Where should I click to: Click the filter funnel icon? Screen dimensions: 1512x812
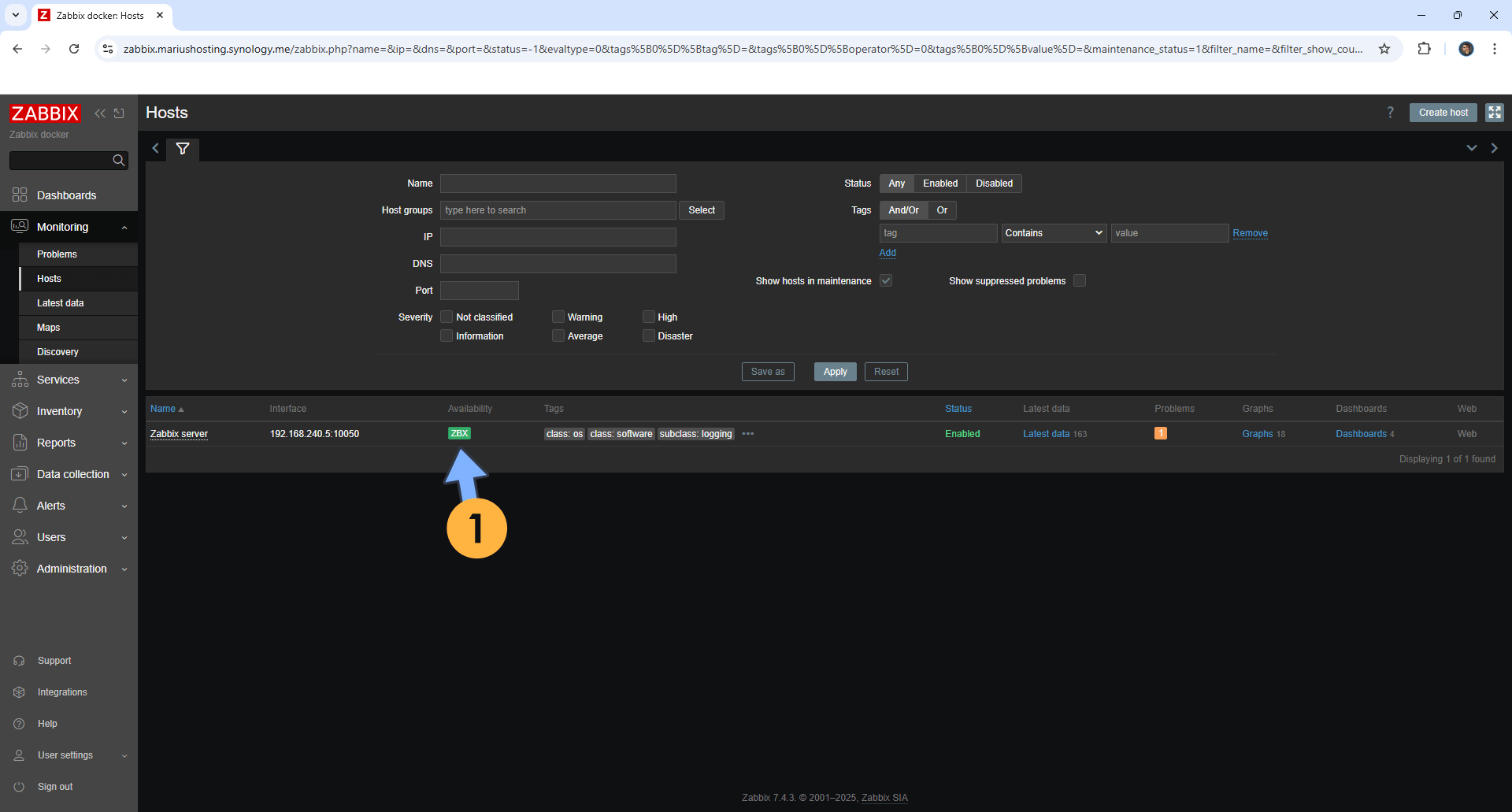183,149
